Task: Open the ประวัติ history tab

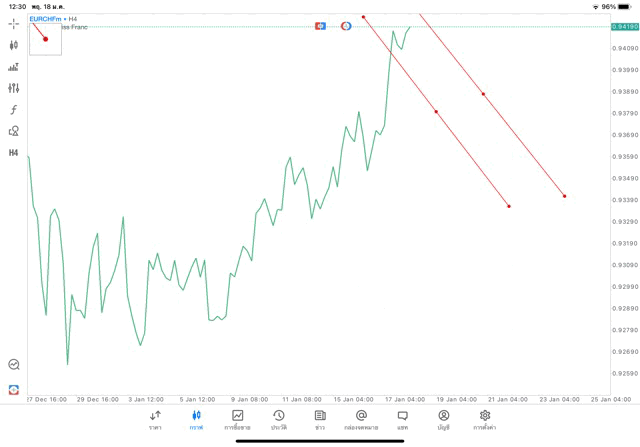Action: click(x=278, y=420)
